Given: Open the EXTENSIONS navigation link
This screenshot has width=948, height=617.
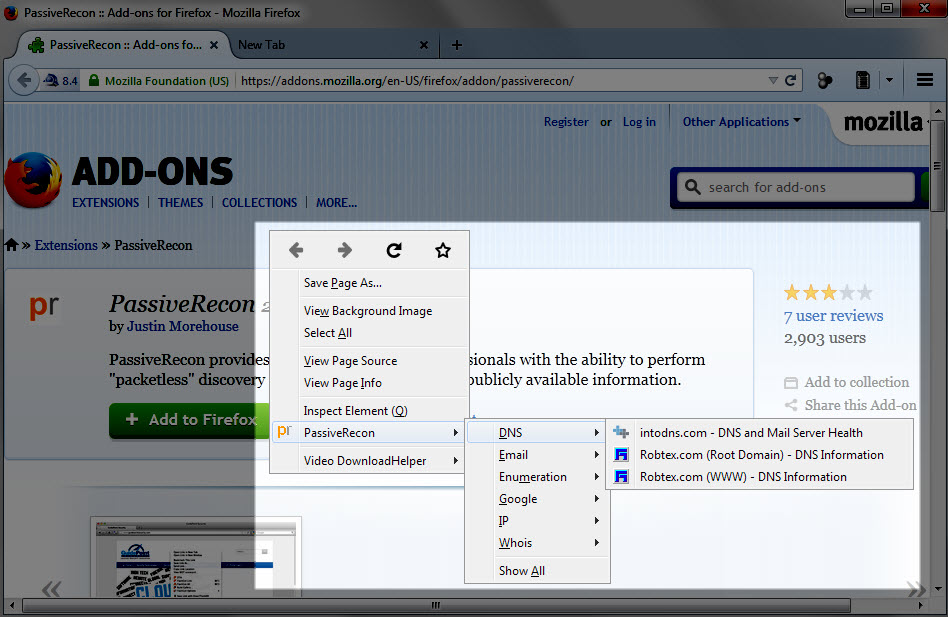Looking at the screenshot, I should click(106, 202).
